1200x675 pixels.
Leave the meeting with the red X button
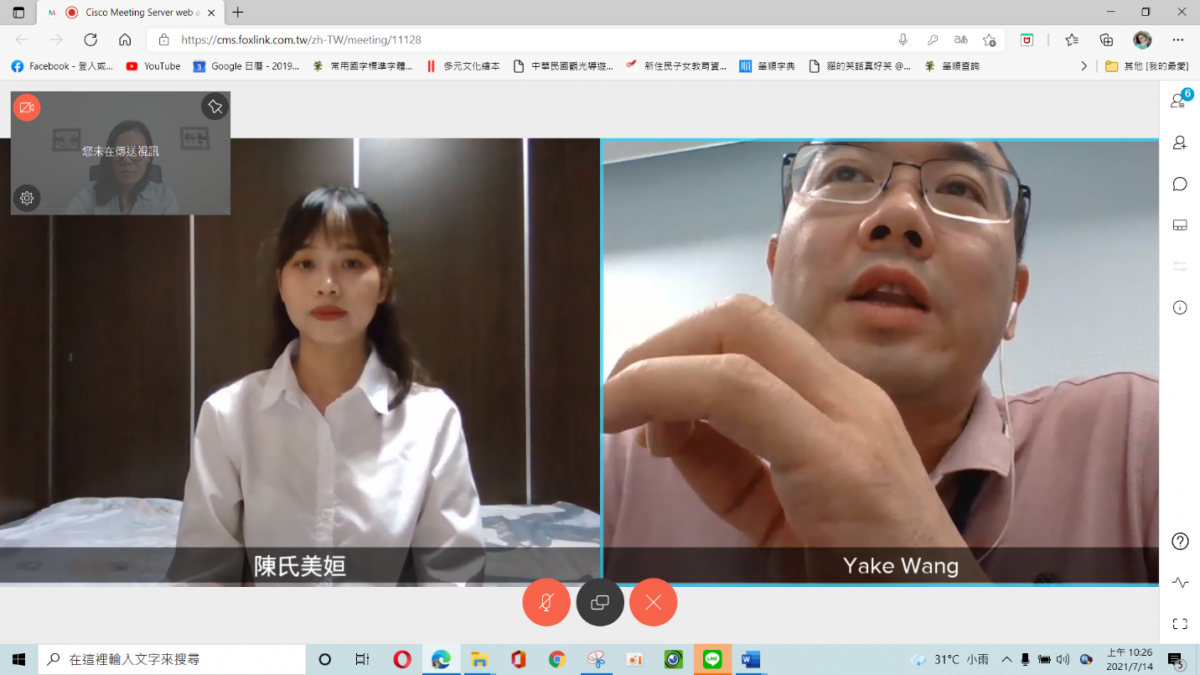[653, 602]
